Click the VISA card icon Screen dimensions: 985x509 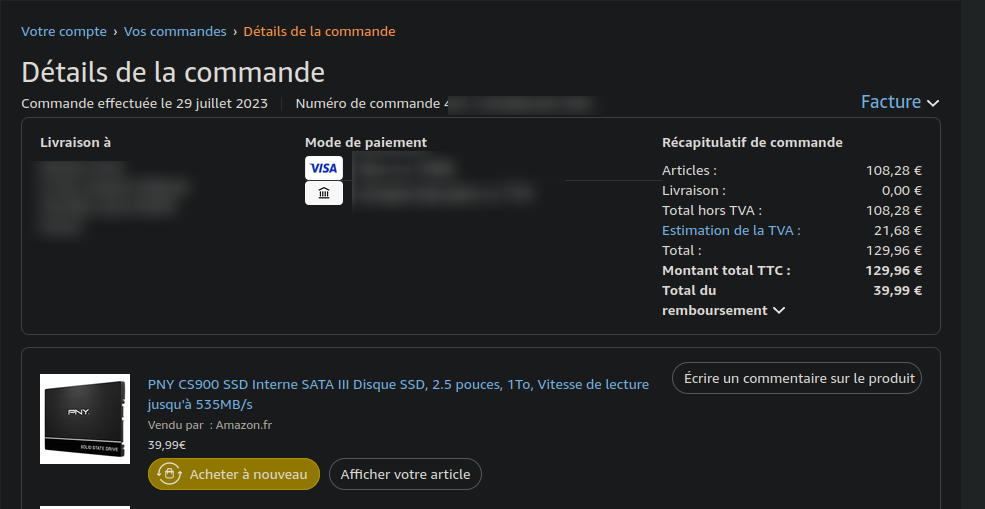pos(324,168)
